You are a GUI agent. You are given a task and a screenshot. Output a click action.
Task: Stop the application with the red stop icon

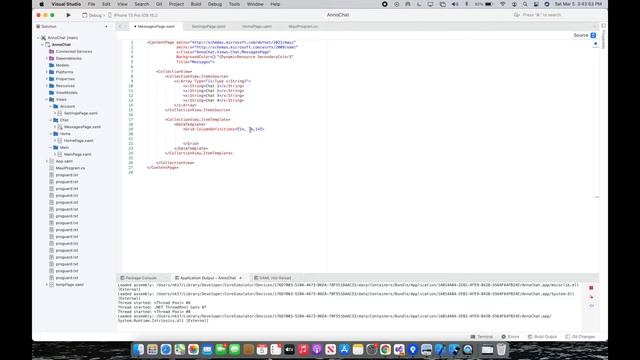click(x=591, y=288)
